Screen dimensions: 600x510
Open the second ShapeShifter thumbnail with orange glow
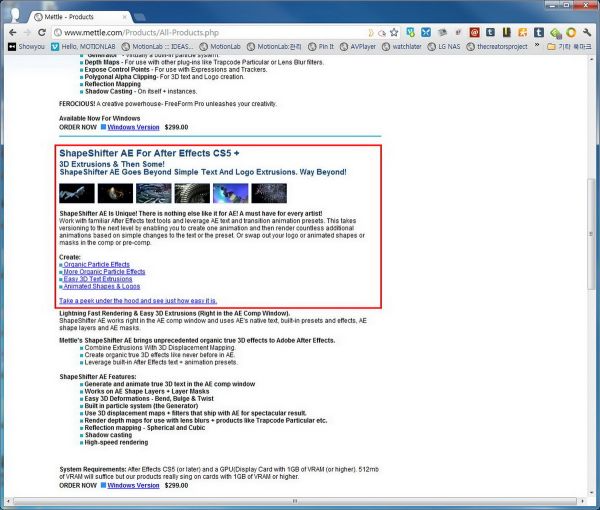115,193
